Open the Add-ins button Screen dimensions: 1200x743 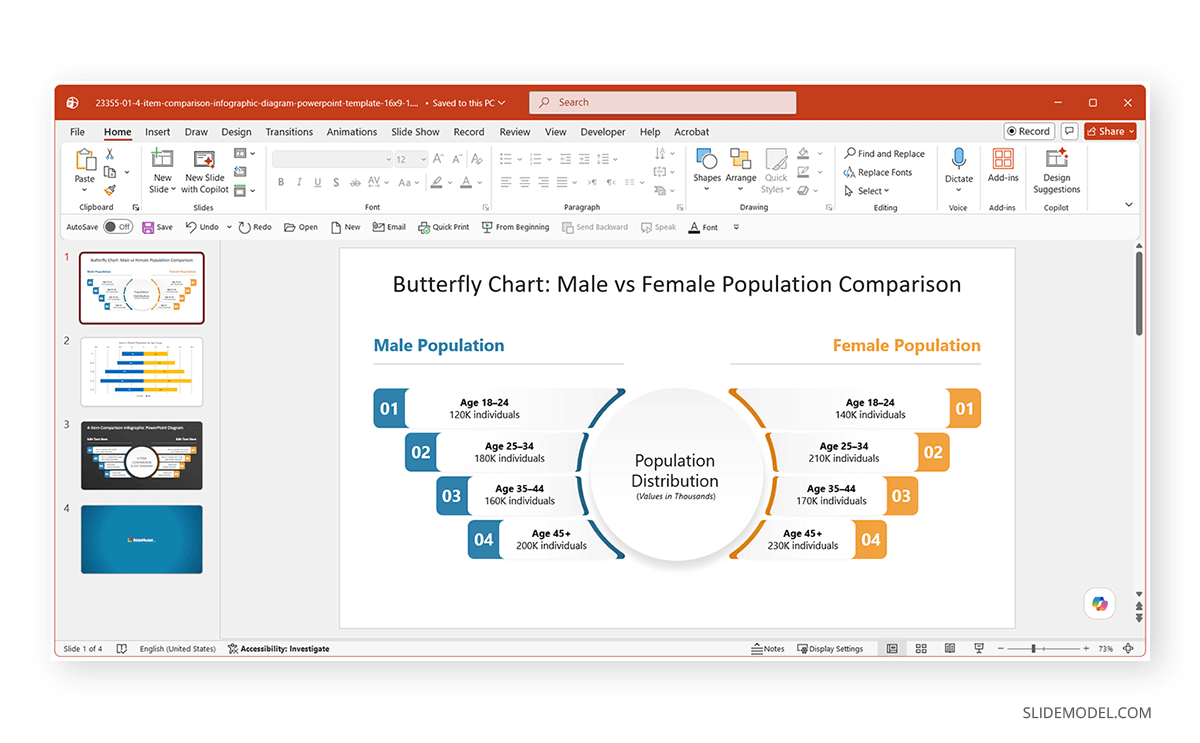[x=1003, y=166]
